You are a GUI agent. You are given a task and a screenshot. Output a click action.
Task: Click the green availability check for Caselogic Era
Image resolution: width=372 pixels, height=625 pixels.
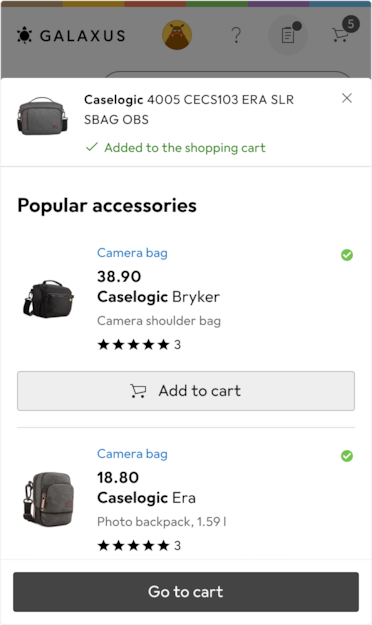coord(347,456)
